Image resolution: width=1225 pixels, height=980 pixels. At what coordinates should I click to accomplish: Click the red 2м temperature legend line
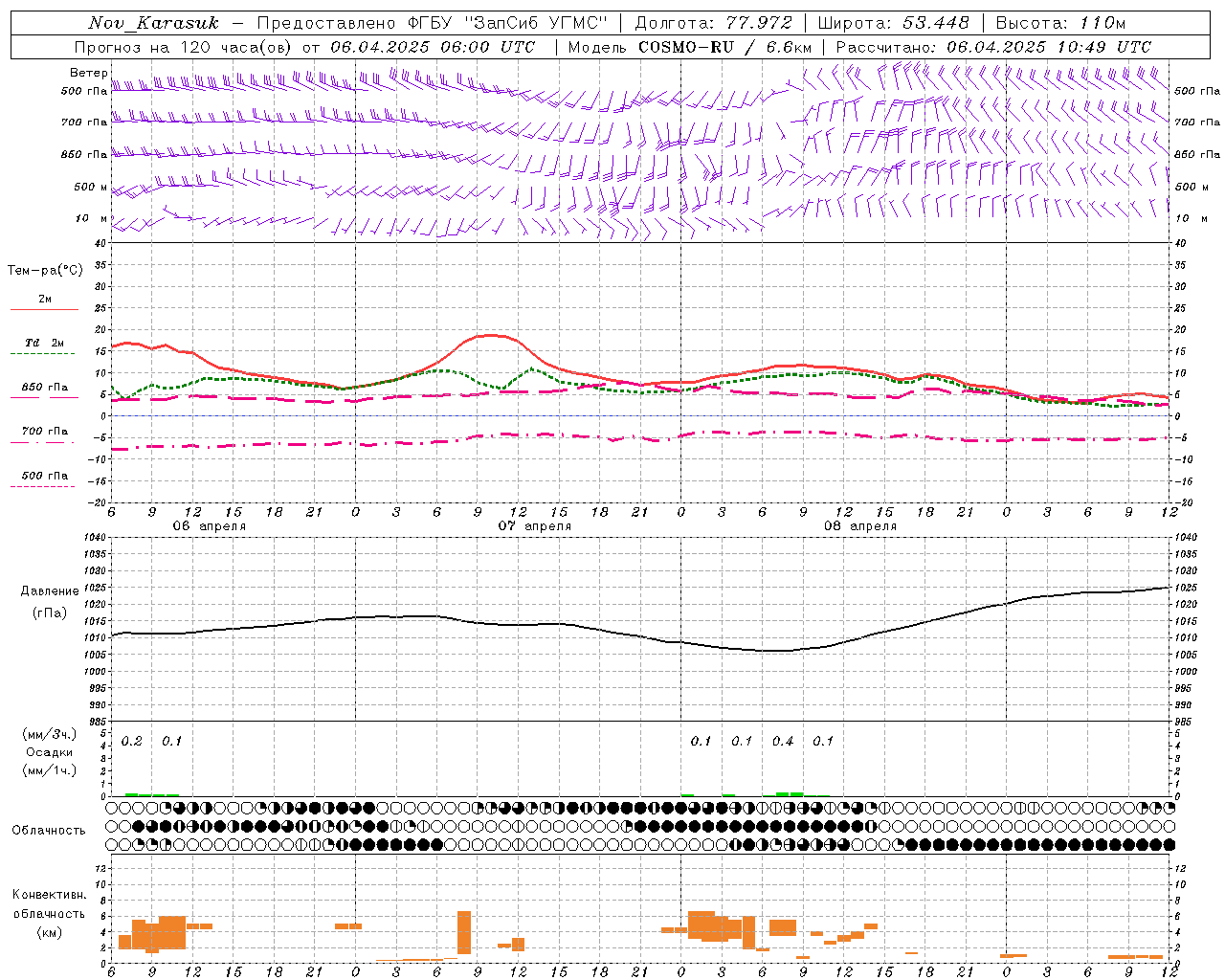(44, 310)
